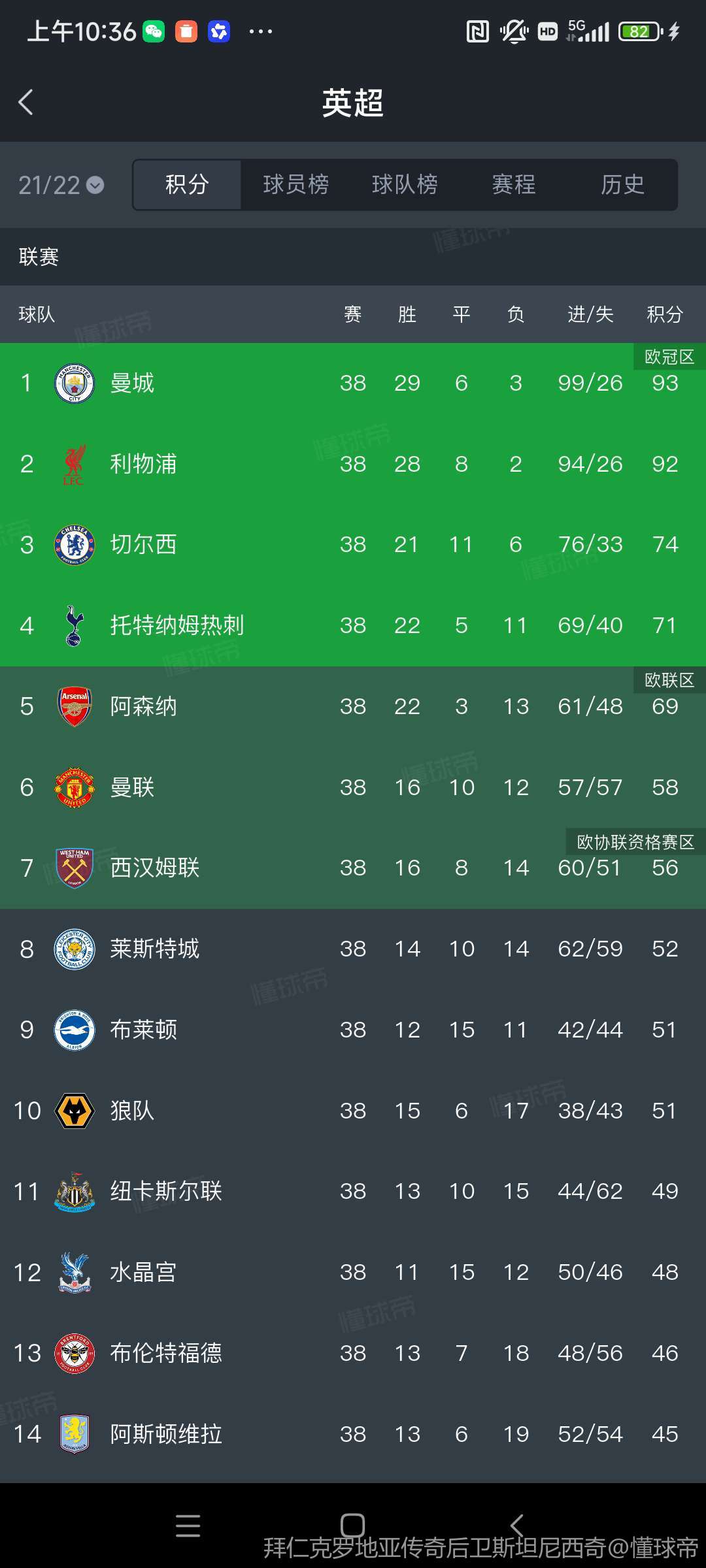Tap the back arrow in header
Viewport: 706px width, 1568px height.
click(26, 103)
